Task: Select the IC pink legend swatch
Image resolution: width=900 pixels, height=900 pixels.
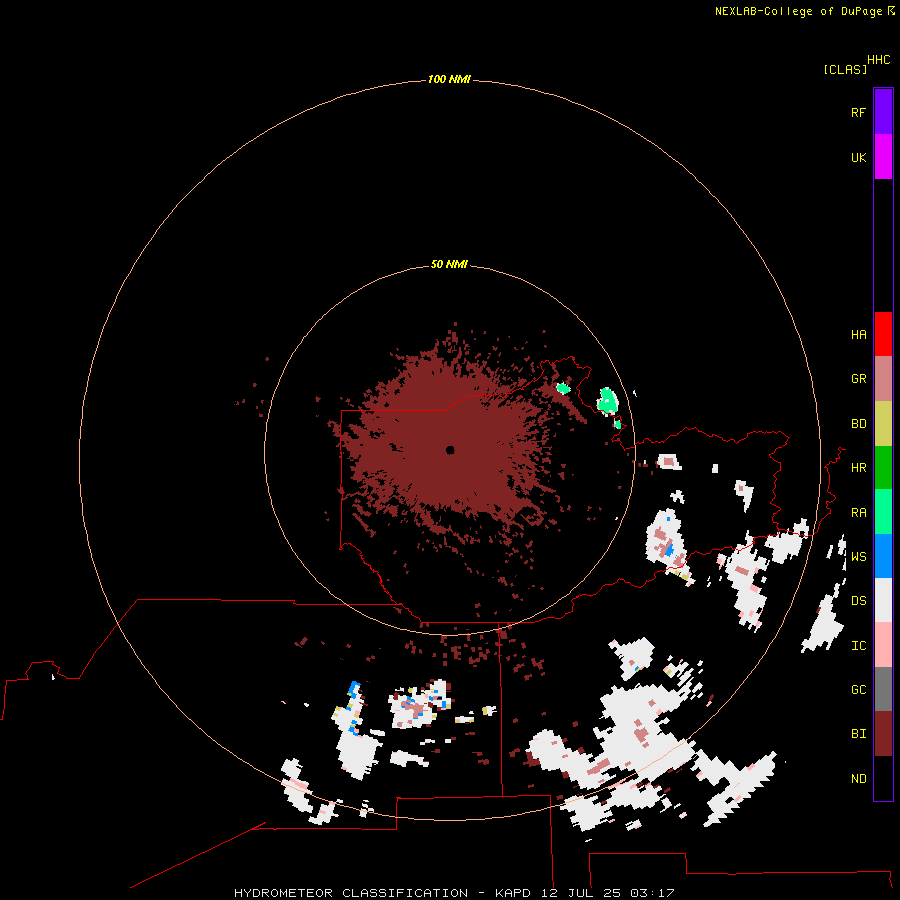Action: [x=883, y=645]
